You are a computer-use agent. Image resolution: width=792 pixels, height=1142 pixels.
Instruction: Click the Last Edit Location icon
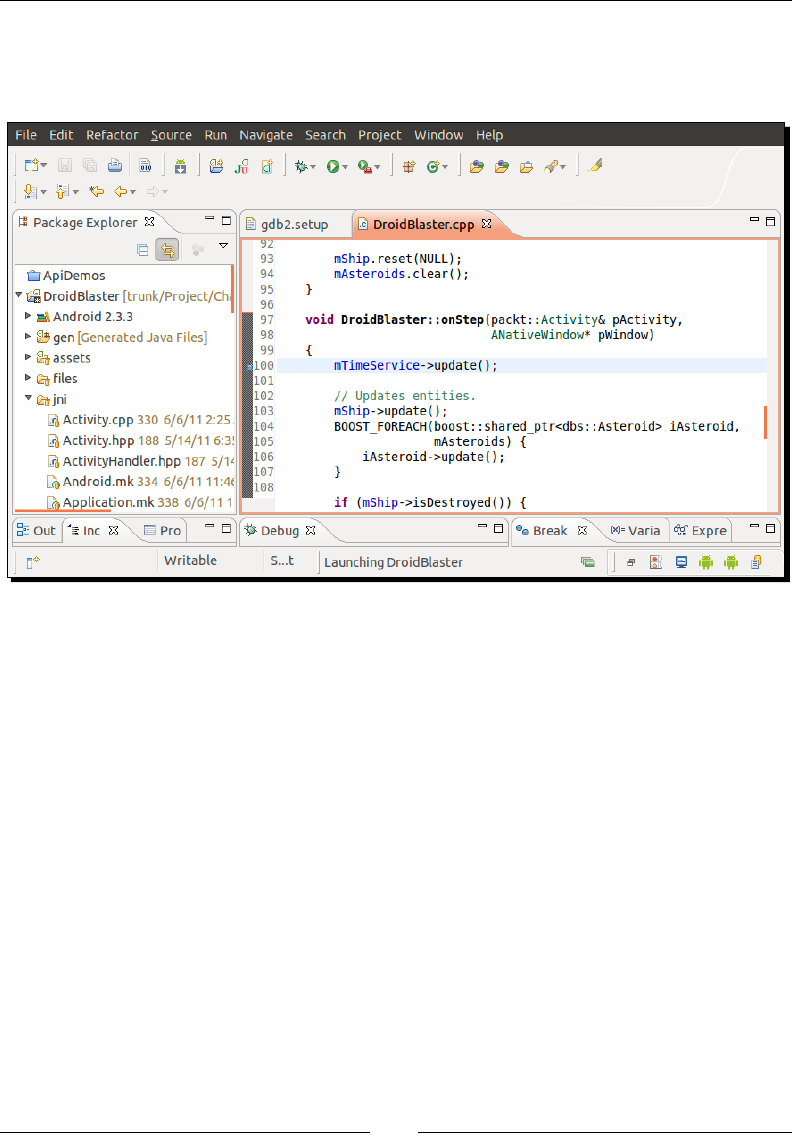coord(97,191)
